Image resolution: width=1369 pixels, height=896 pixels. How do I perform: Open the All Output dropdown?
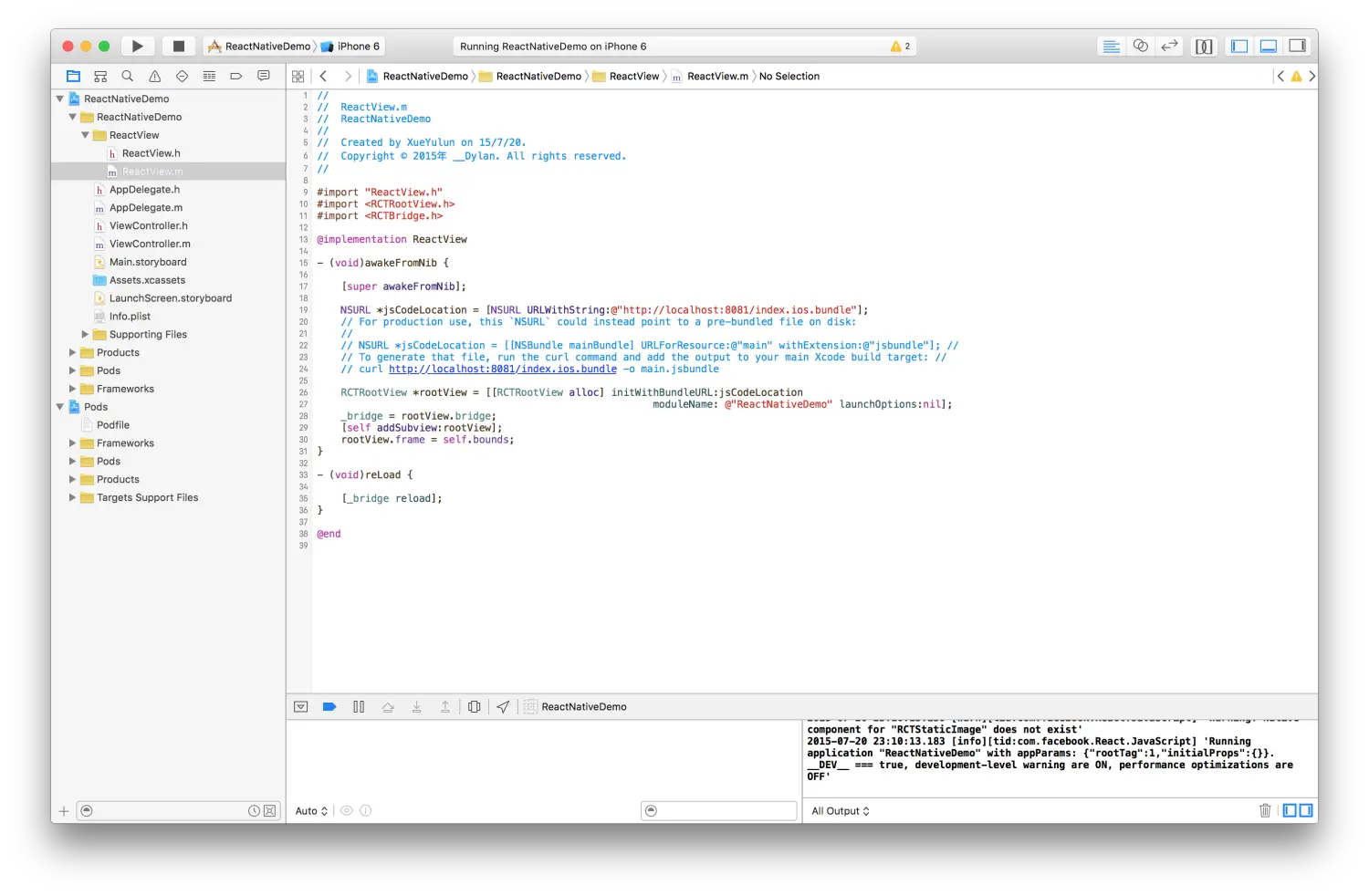pos(841,811)
